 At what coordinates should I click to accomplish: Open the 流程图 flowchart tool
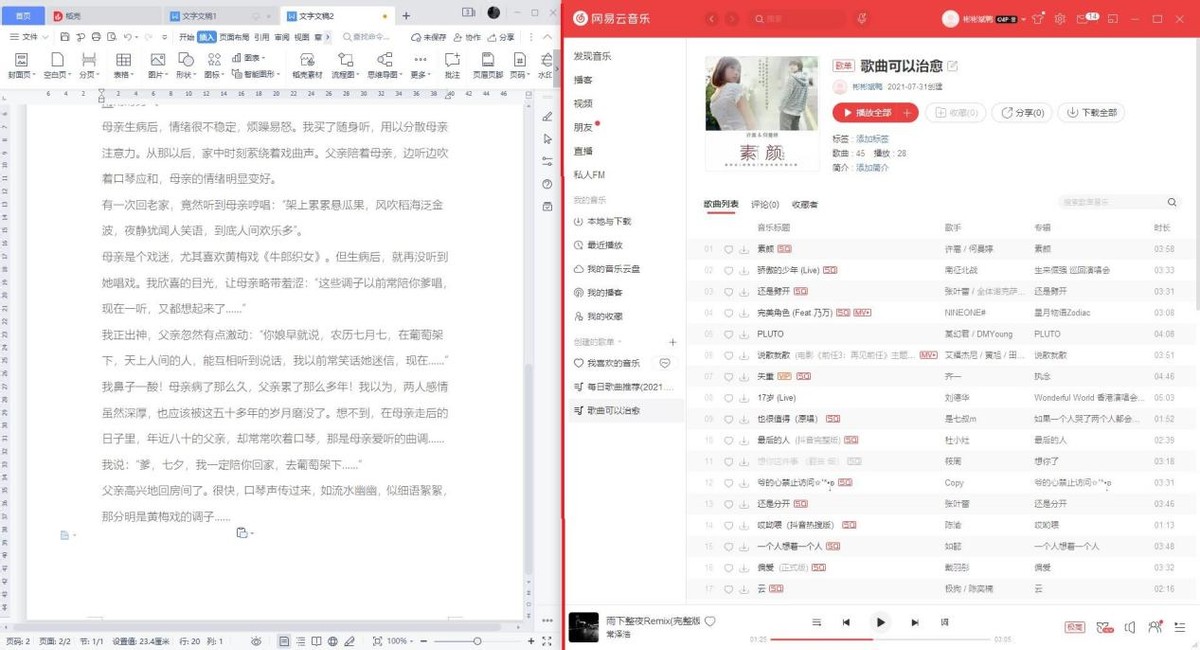(x=345, y=65)
